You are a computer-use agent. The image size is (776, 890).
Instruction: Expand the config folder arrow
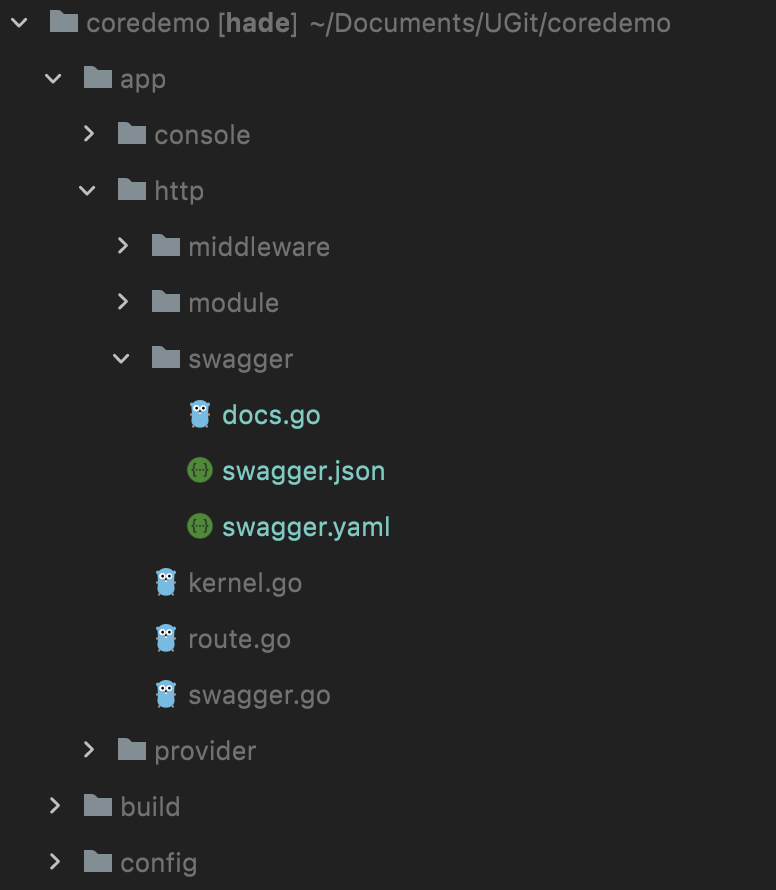(x=54, y=862)
